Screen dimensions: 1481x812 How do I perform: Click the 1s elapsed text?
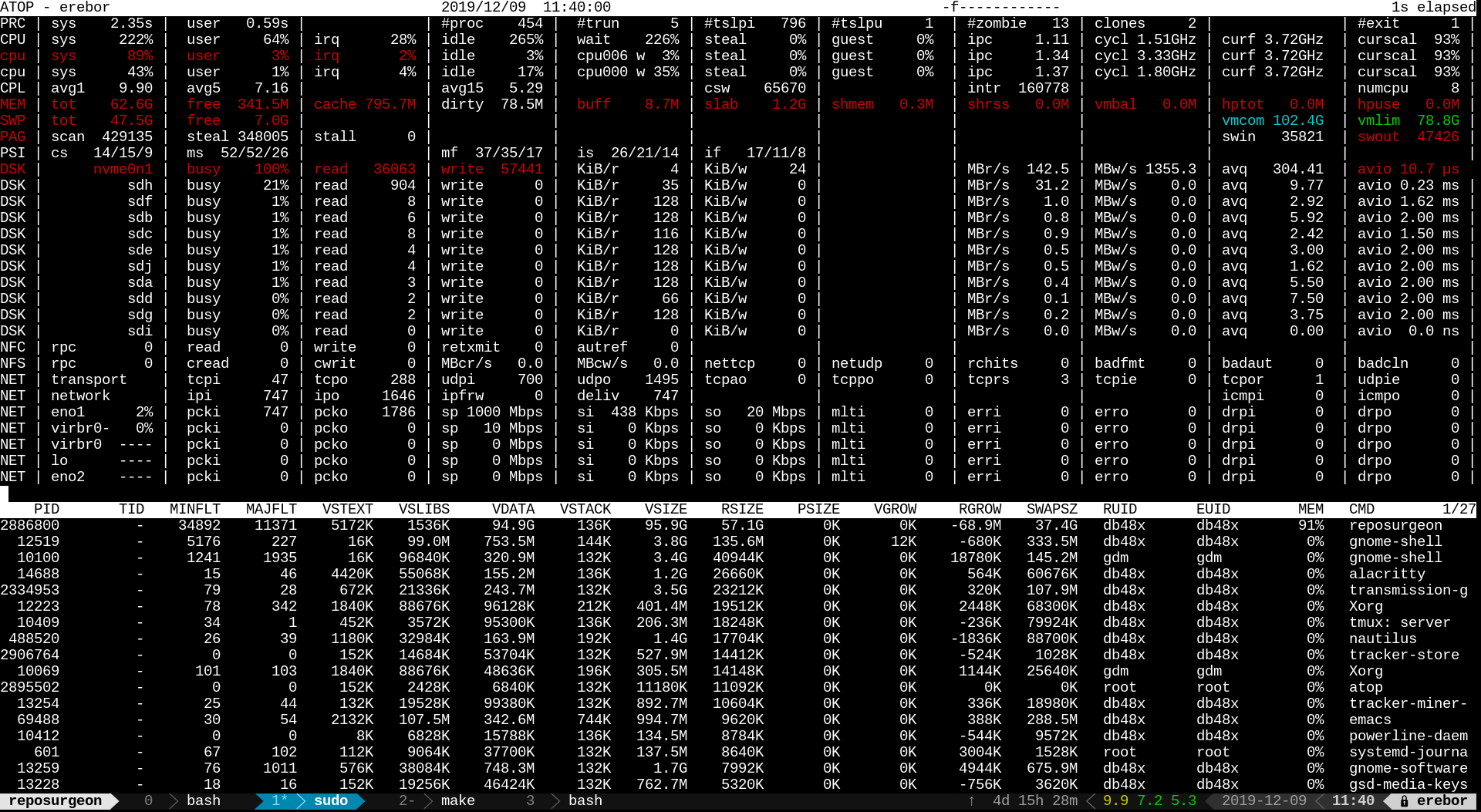(1433, 8)
